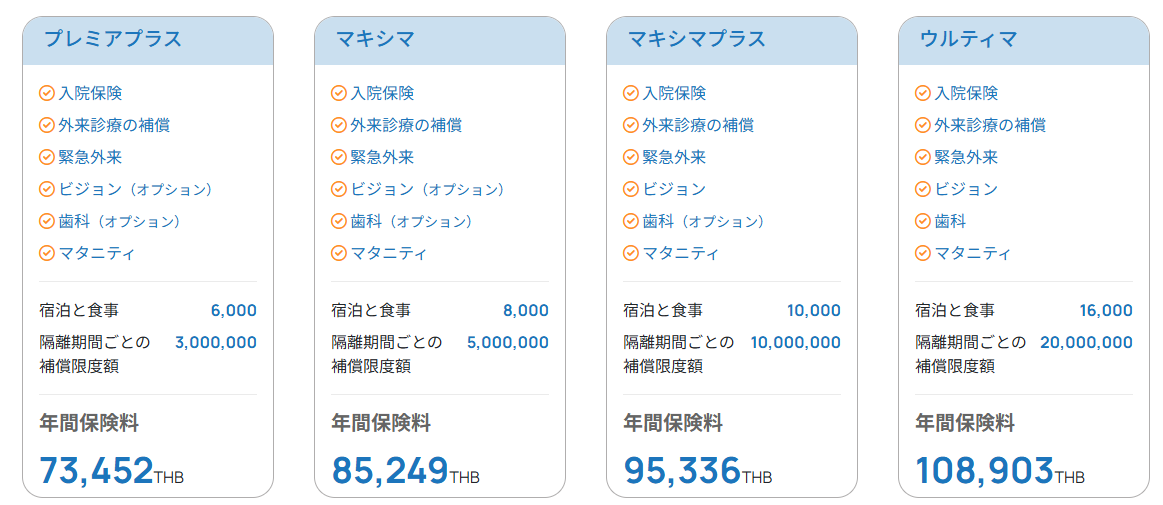Select the マキシマ plan header
Screen dimensions: 1163x505
click(375, 40)
